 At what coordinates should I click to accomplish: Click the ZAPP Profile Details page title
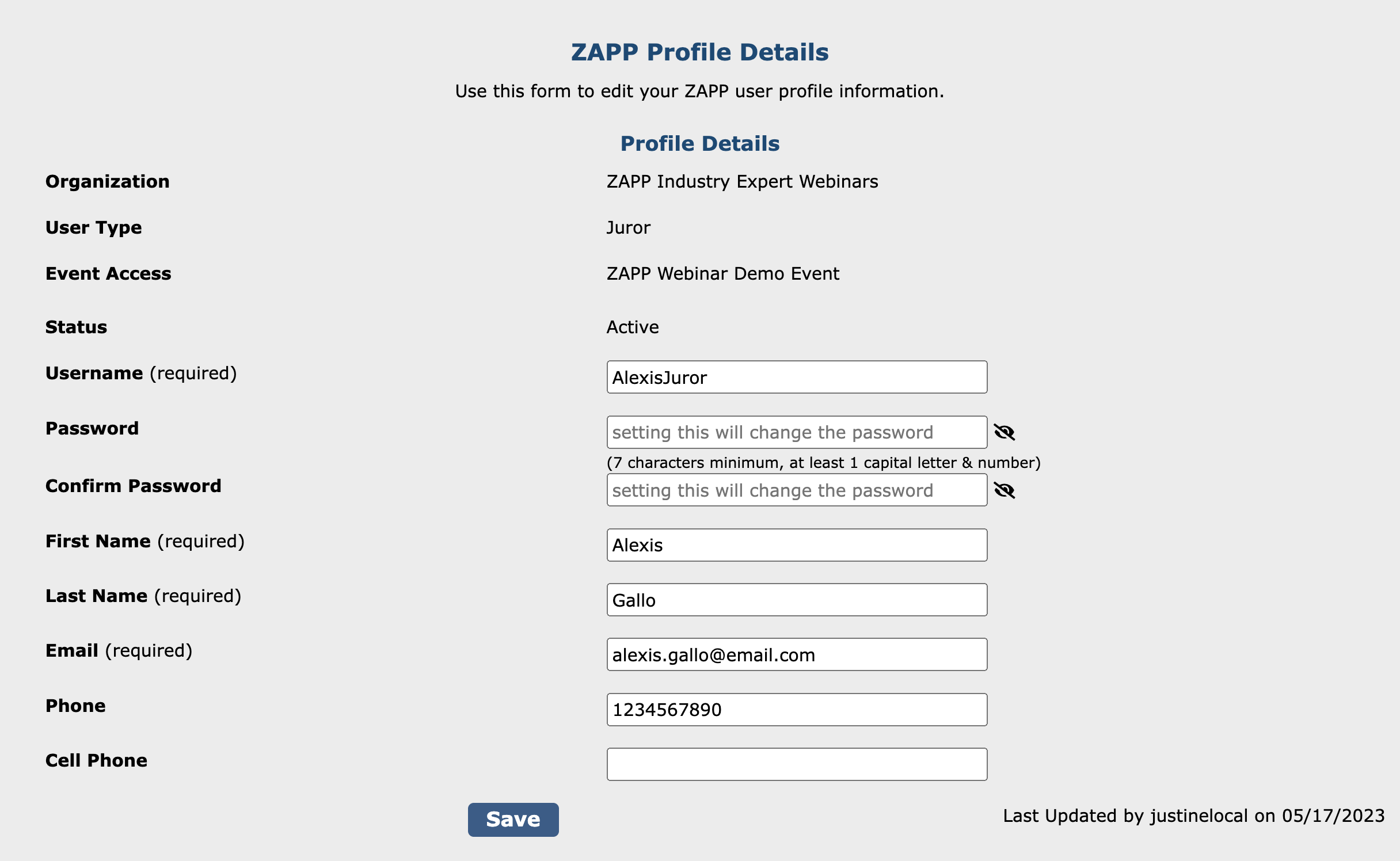(x=699, y=52)
